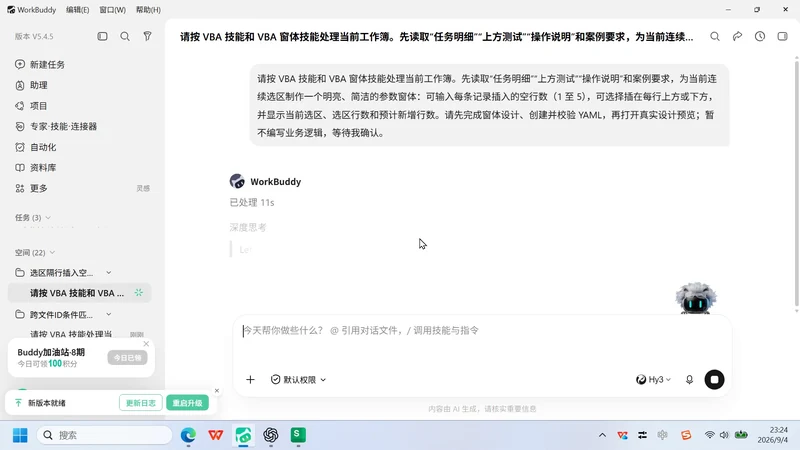The width and height of the screenshot is (800, 450).
Task: Open the Hy3 model selector
Action: 653,380
